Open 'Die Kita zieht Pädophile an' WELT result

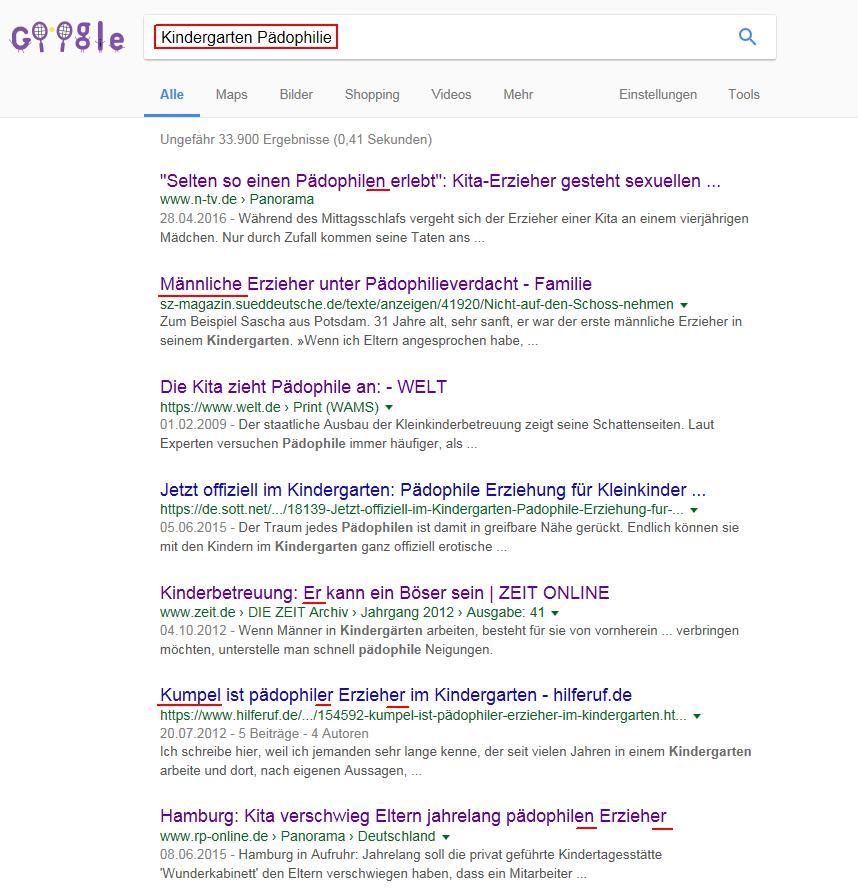pos(303,387)
